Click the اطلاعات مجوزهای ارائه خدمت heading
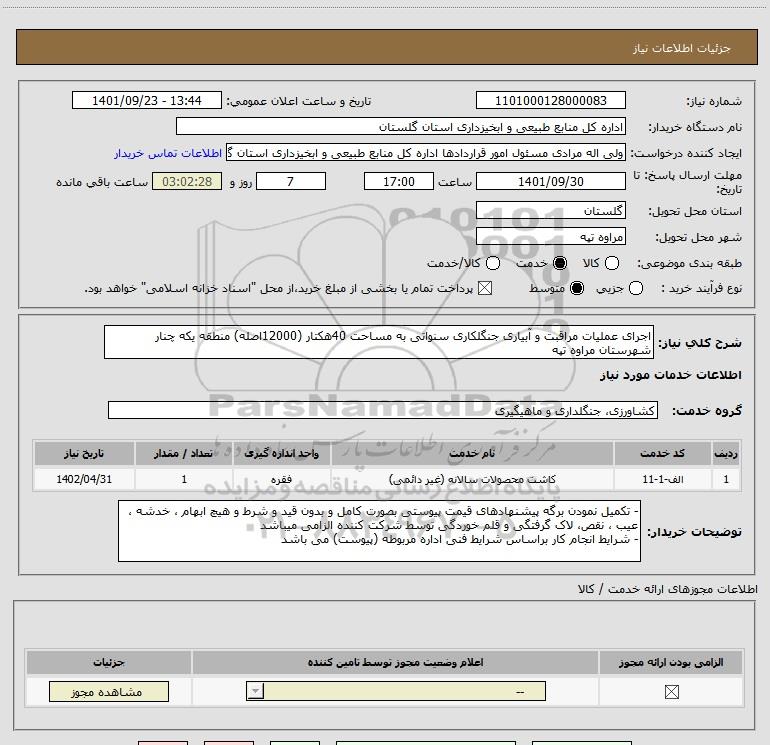Viewport: 770px width, 745px height. (668, 589)
